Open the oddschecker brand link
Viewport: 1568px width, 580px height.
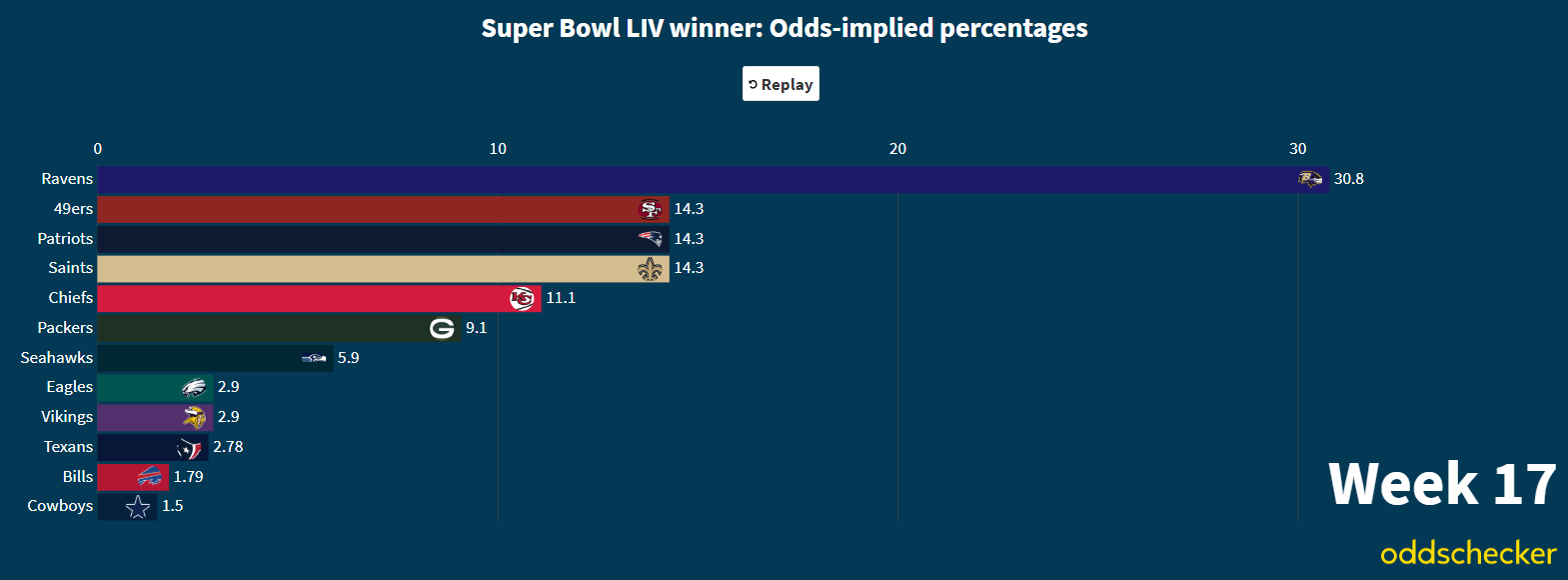click(x=1468, y=553)
